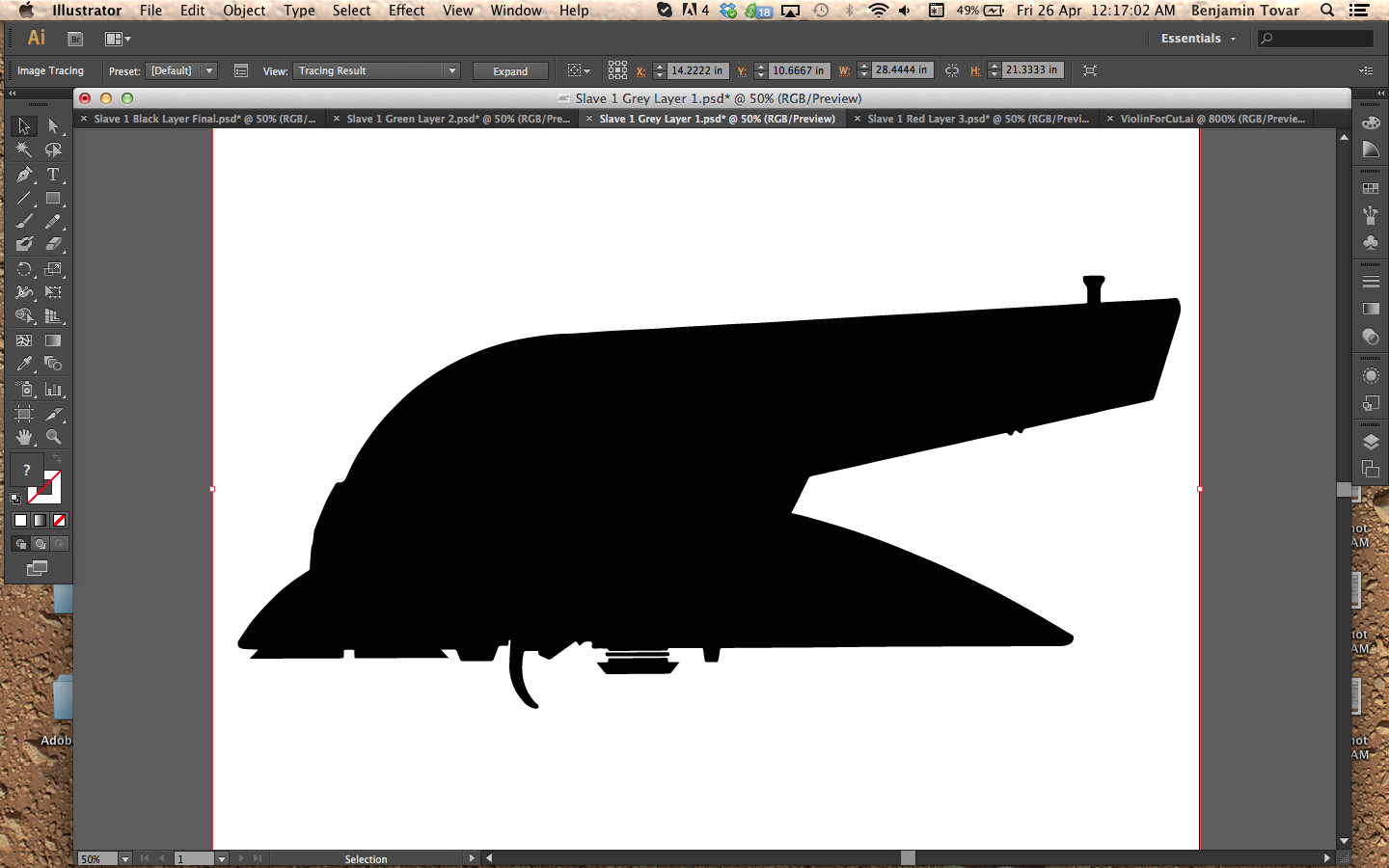Open the Swatches panel grid icon
Screen dimensions: 1389x868
coord(1371,188)
